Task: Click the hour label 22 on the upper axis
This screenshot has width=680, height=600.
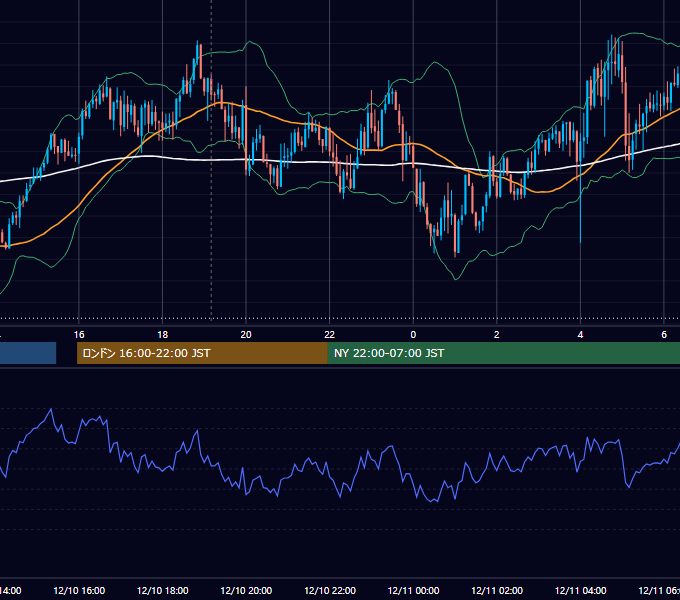Action: click(330, 335)
